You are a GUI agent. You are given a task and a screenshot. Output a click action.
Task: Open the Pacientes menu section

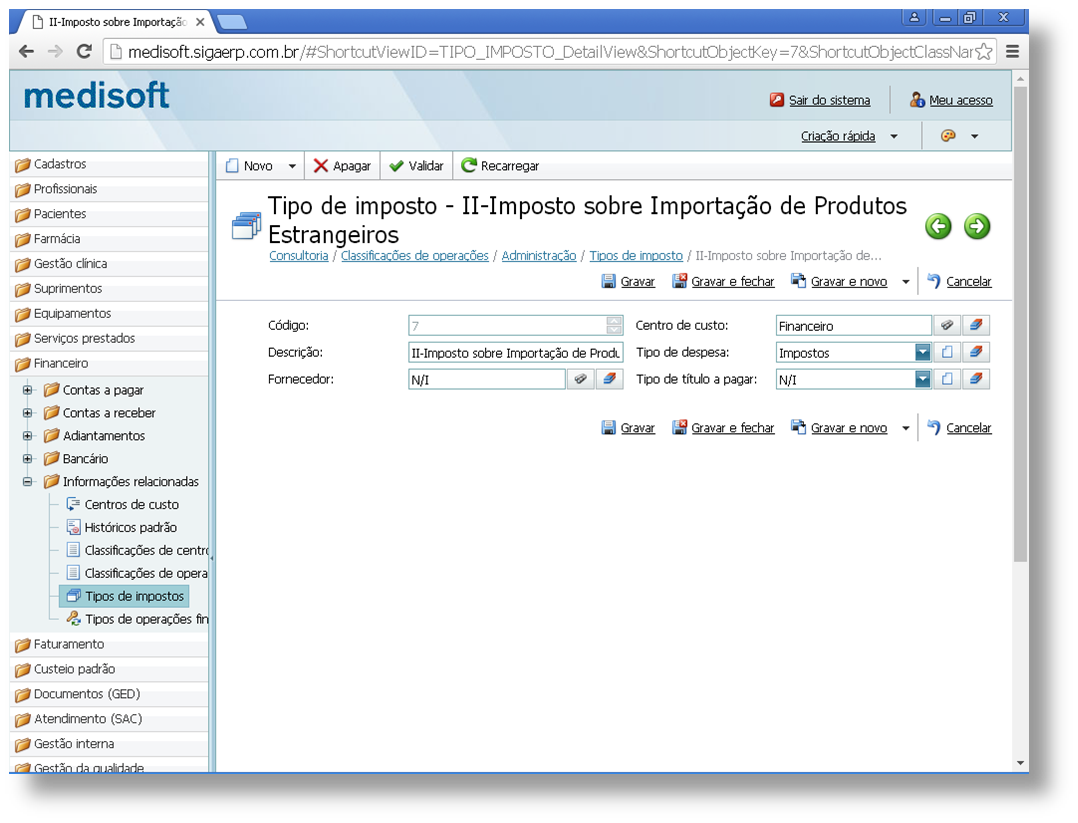pyautogui.click(x=110, y=214)
